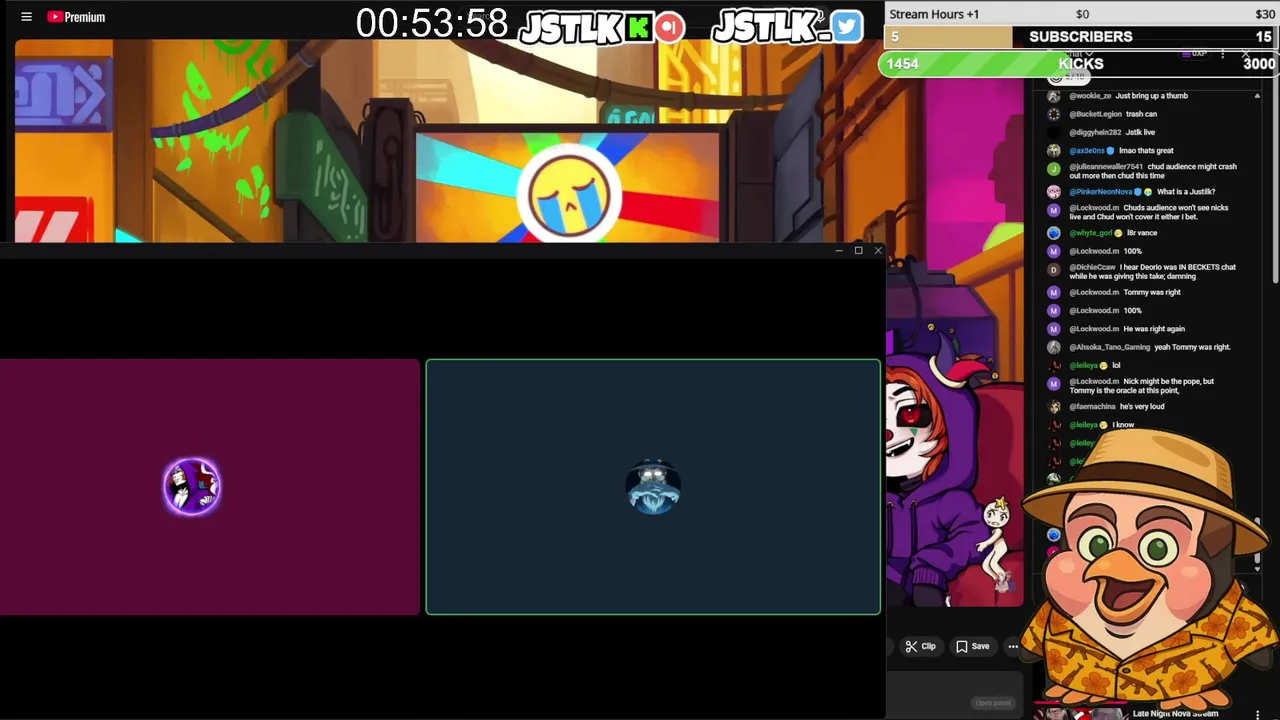Viewport: 1280px width, 720px height.
Task: Maximize the call window
Action: pyautogui.click(x=858, y=250)
